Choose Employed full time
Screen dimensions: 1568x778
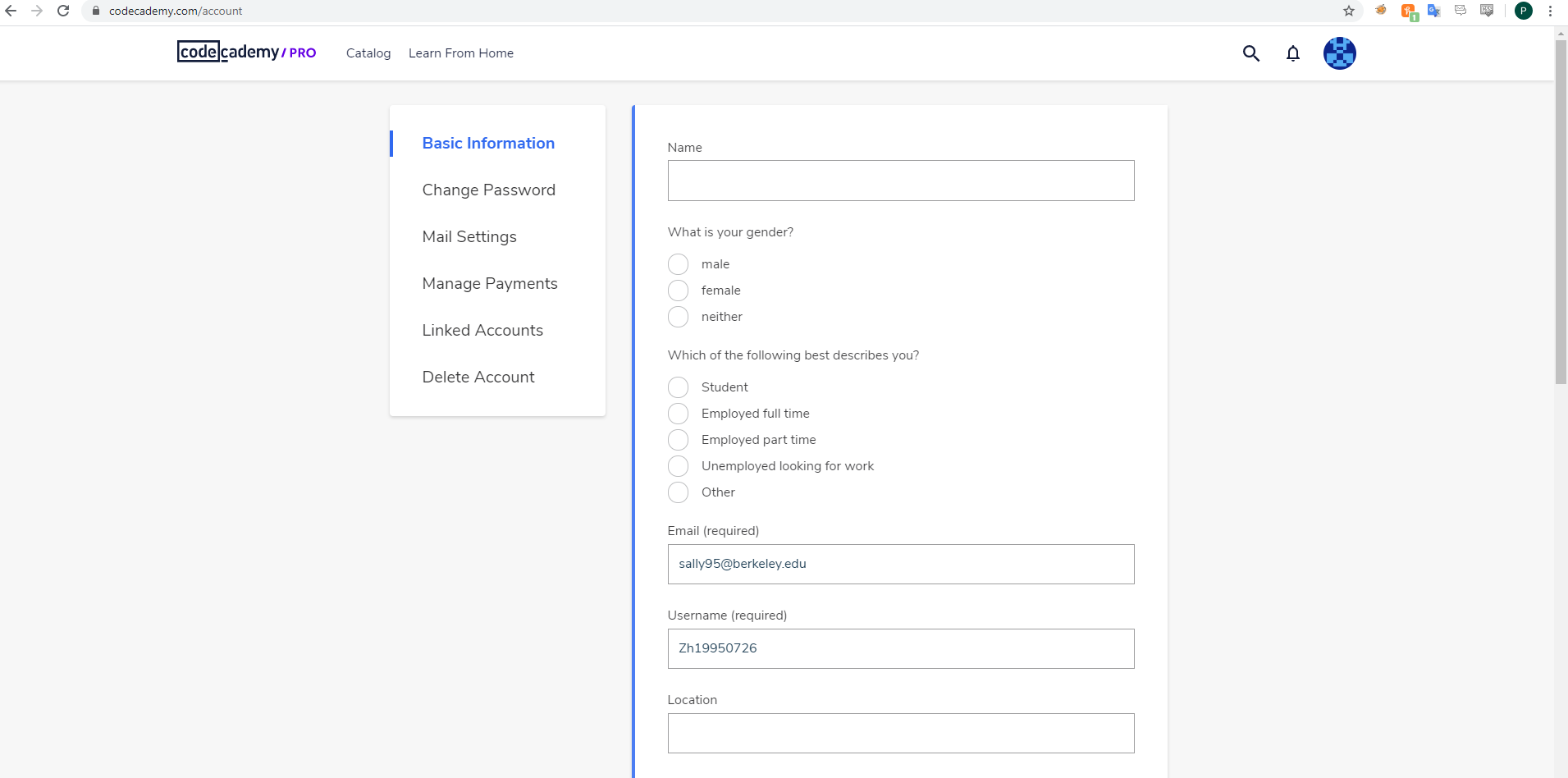(x=678, y=414)
